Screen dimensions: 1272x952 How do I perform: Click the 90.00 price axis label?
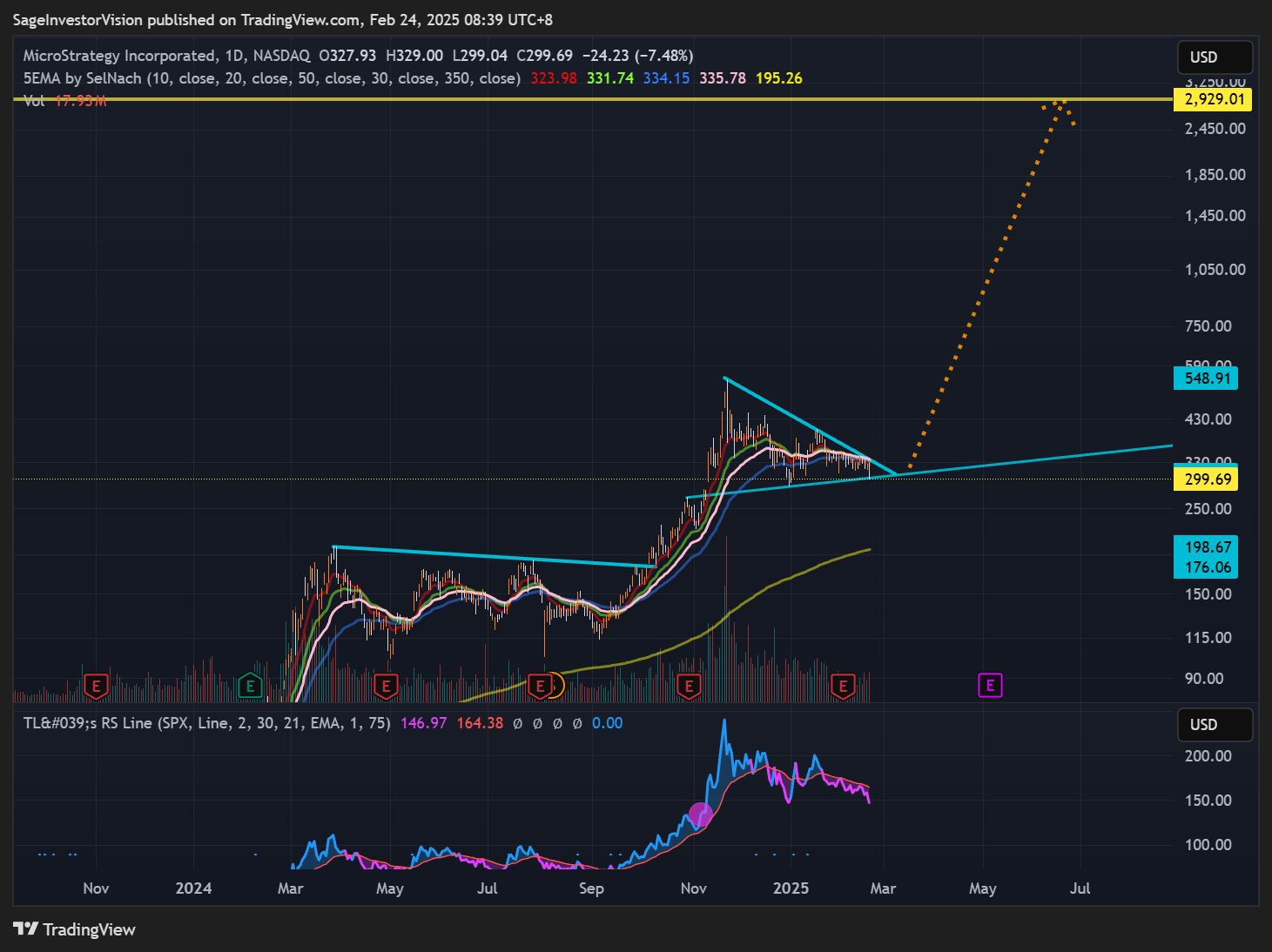pyautogui.click(x=1204, y=679)
